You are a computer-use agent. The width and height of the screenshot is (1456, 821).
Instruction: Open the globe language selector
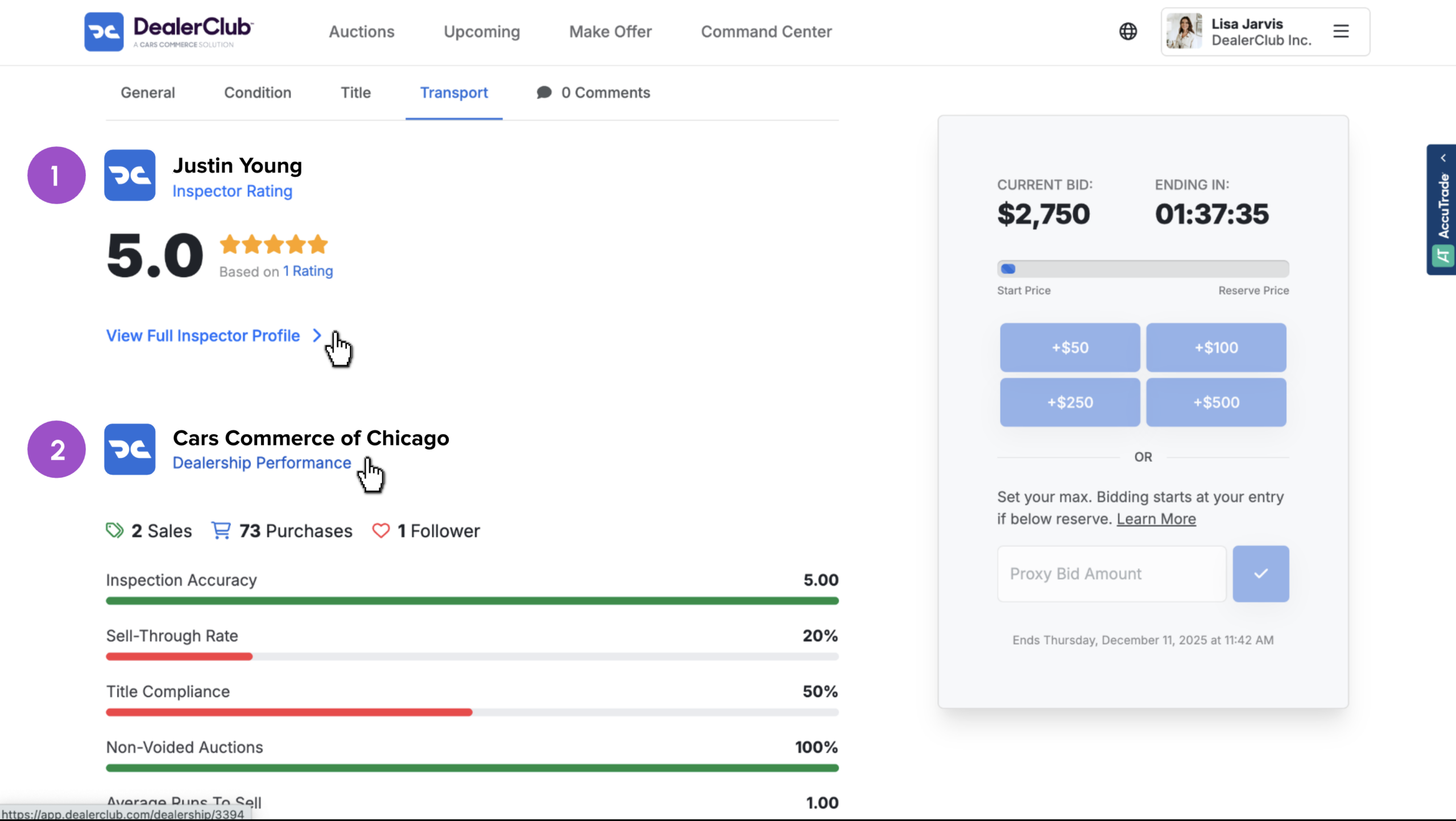coord(1128,31)
